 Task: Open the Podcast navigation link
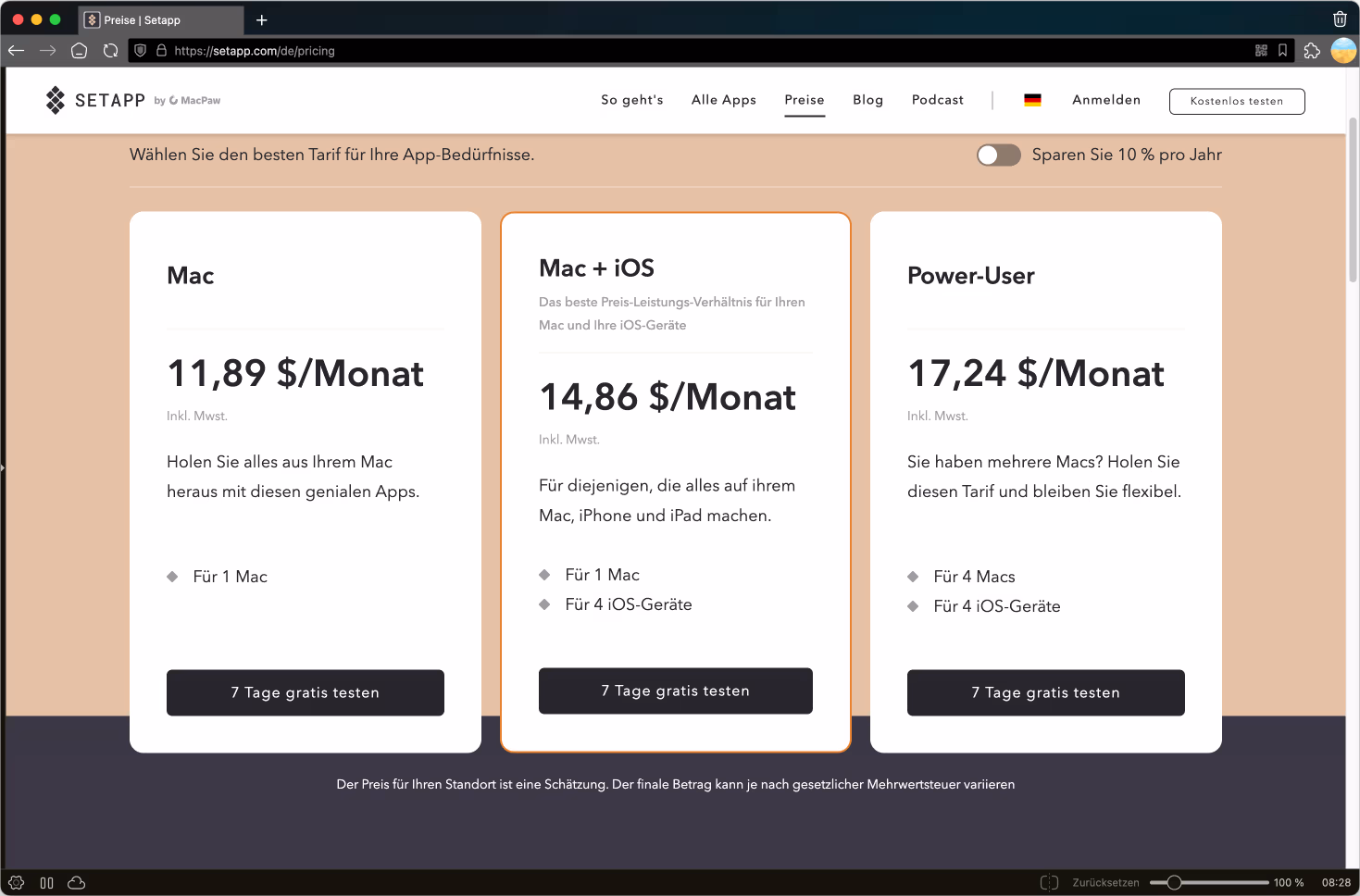pyautogui.click(x=938, y=100)
